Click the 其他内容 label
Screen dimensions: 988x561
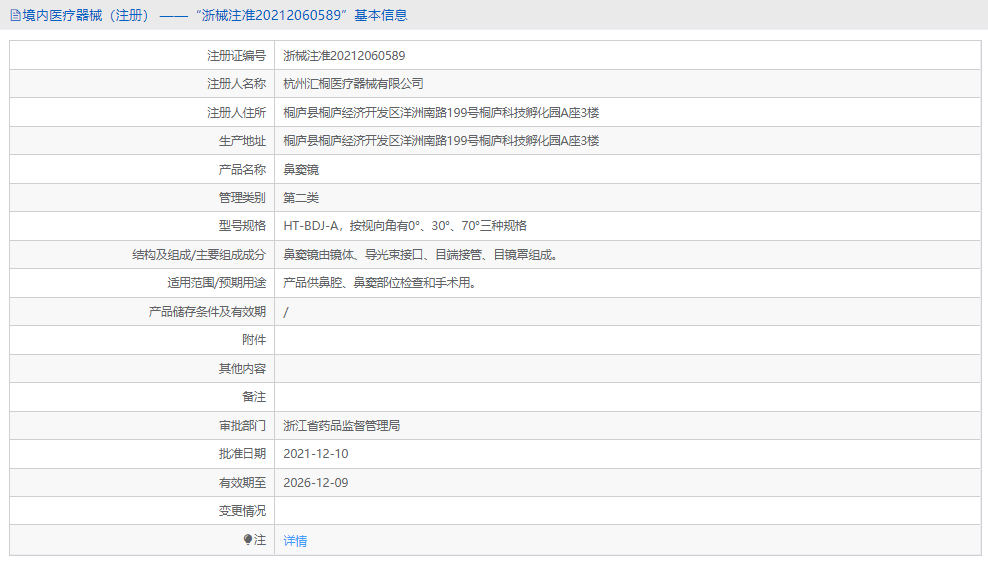coord(242,369)
